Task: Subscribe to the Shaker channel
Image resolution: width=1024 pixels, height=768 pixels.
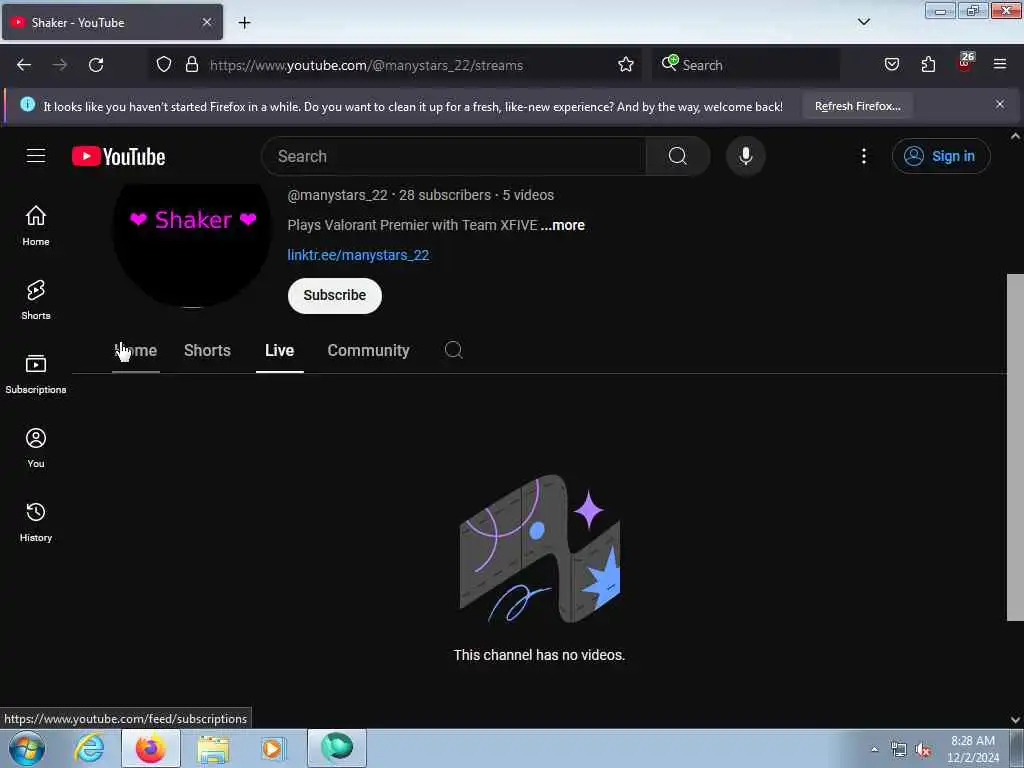Action: tap(334, 295)
